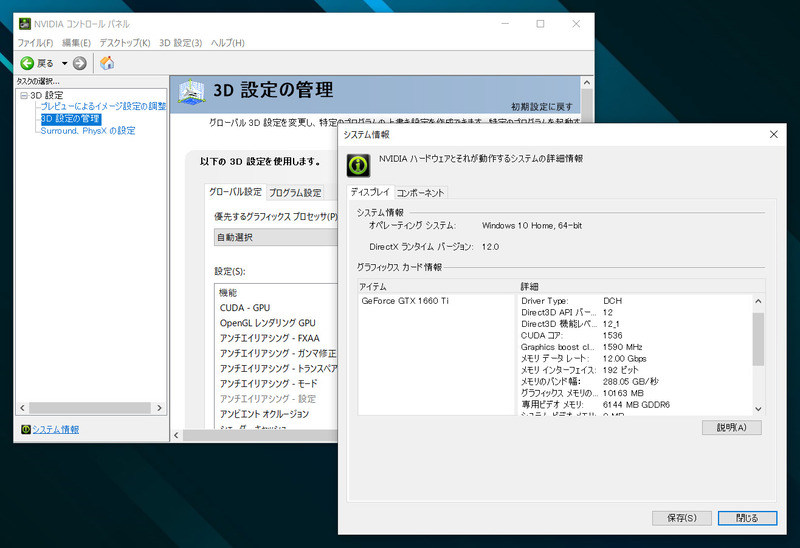Select プレビューによるイメージ設定の調整 in tree
Screen dimensions: 800x548
pos(103,106)
